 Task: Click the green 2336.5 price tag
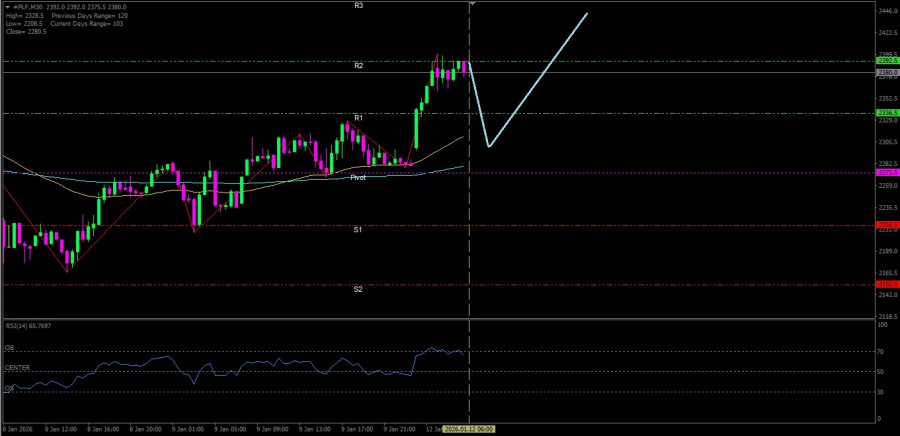pyautogui.click(x=886, y=113)
